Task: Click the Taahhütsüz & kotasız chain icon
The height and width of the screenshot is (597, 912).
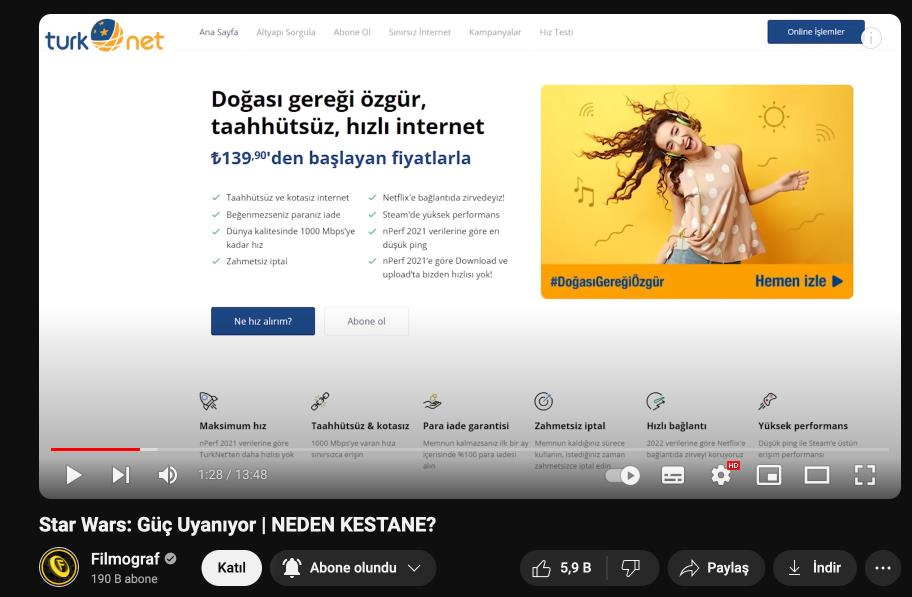Action: click(320, 401)
